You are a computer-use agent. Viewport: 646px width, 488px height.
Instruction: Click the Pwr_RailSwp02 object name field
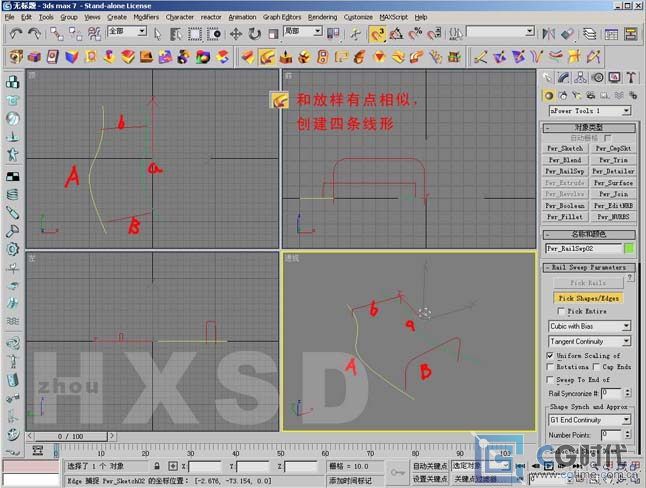(584, 248)
